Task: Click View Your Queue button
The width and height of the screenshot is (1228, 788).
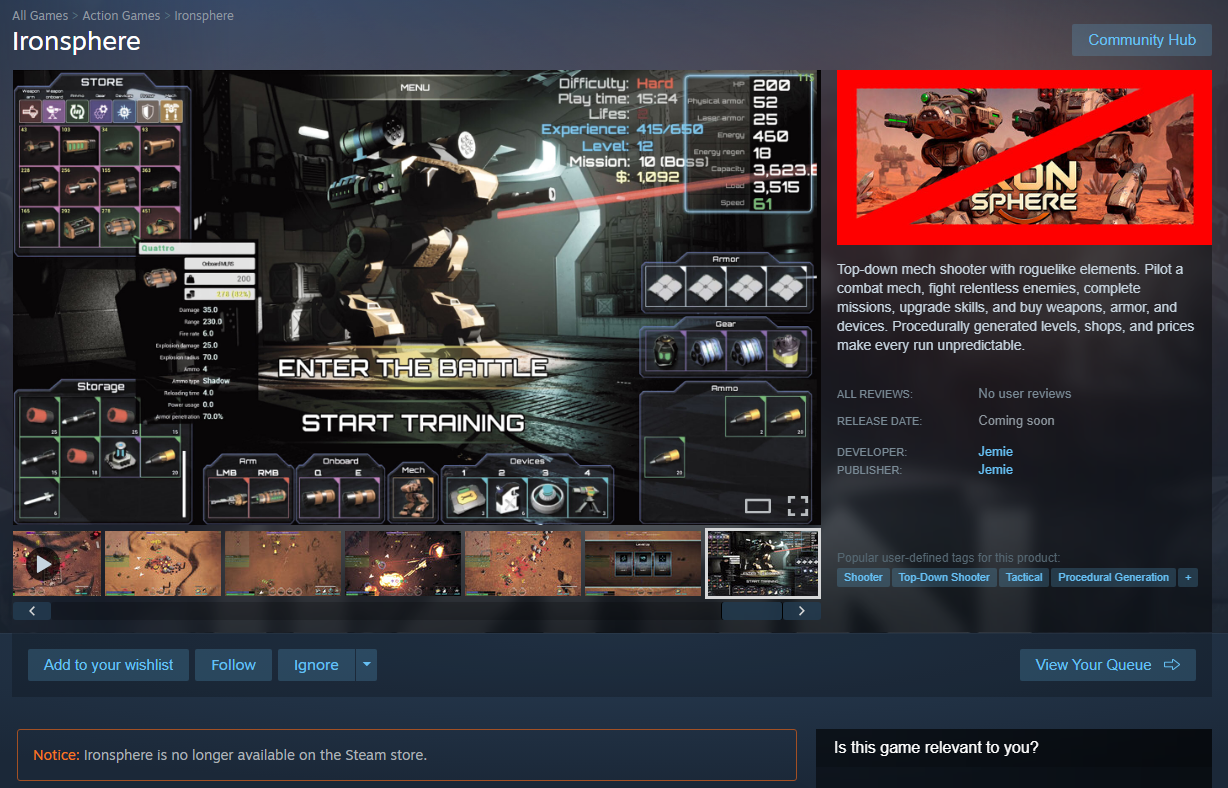Action: tap(1107, 665)
